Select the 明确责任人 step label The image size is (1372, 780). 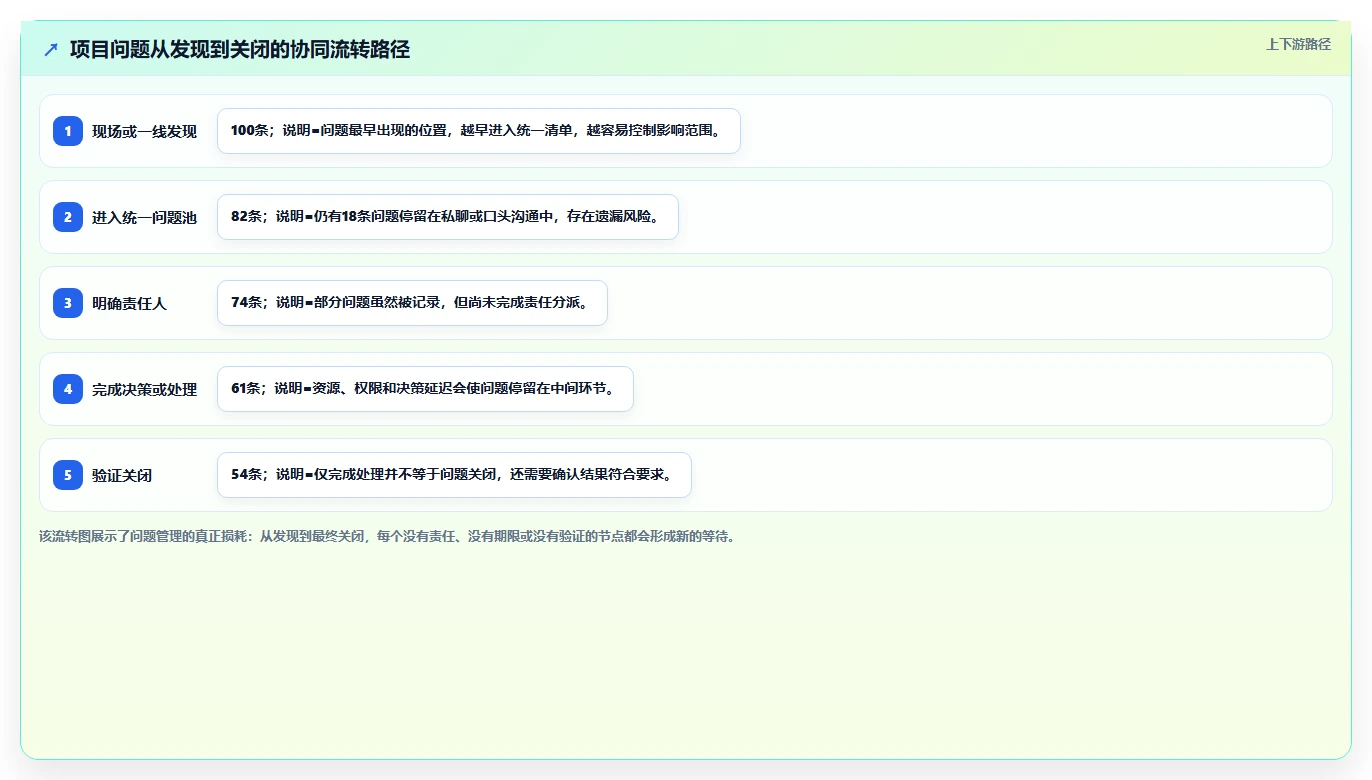point(130,304)
